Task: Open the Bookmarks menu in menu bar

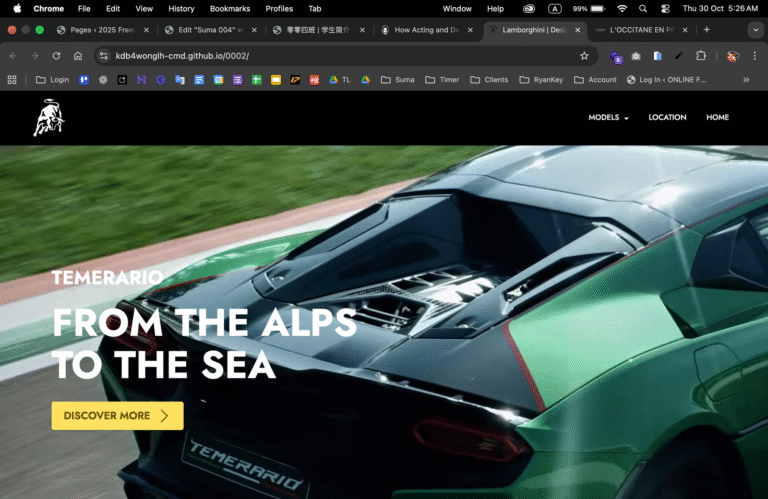Action: coord(229,8)
